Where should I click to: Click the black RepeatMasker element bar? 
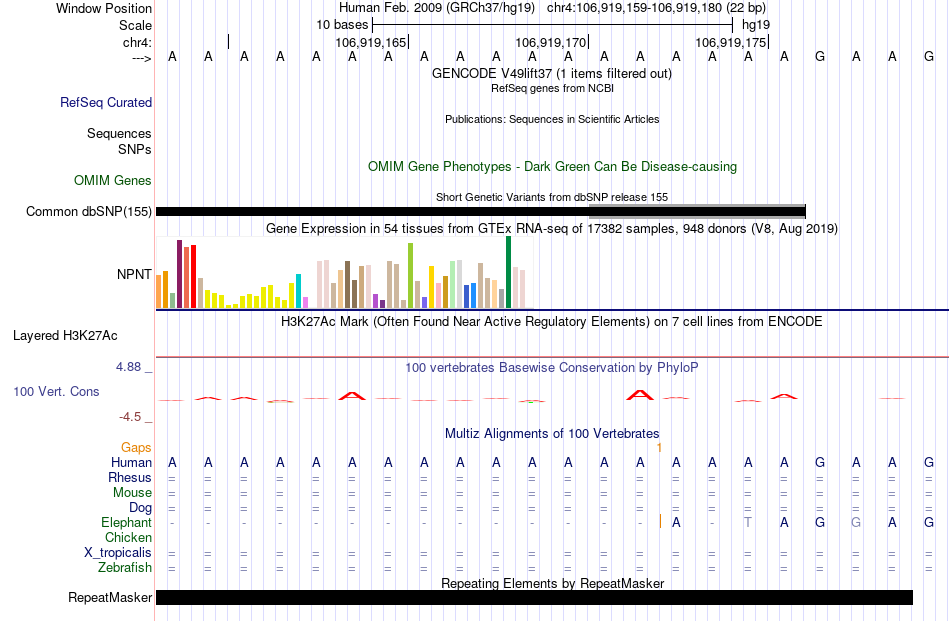click(534, 597)
